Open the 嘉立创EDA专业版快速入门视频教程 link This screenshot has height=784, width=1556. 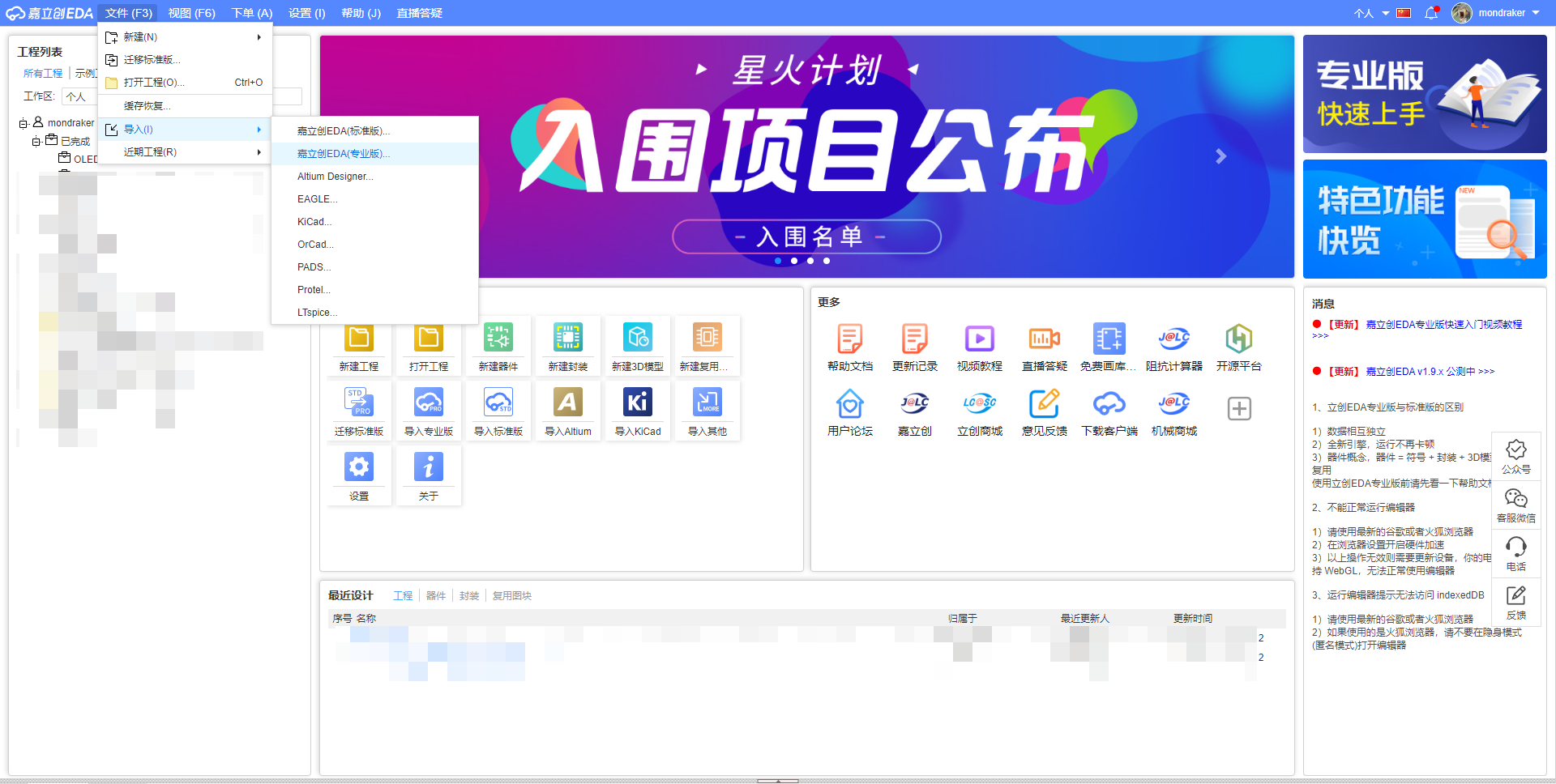[1443, 325]
